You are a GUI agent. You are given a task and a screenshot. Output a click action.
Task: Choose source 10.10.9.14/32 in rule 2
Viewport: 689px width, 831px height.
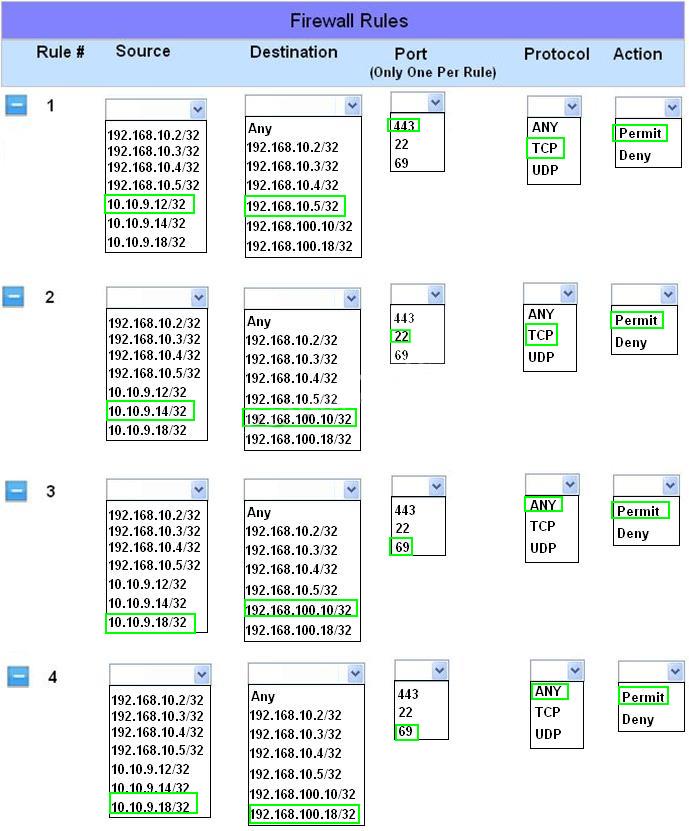pyautogui.click(x=148, y=411)
